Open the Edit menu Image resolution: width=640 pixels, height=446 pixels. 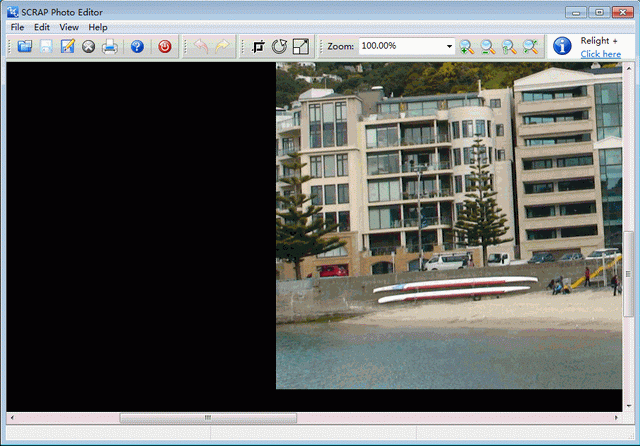pos(42,27)
